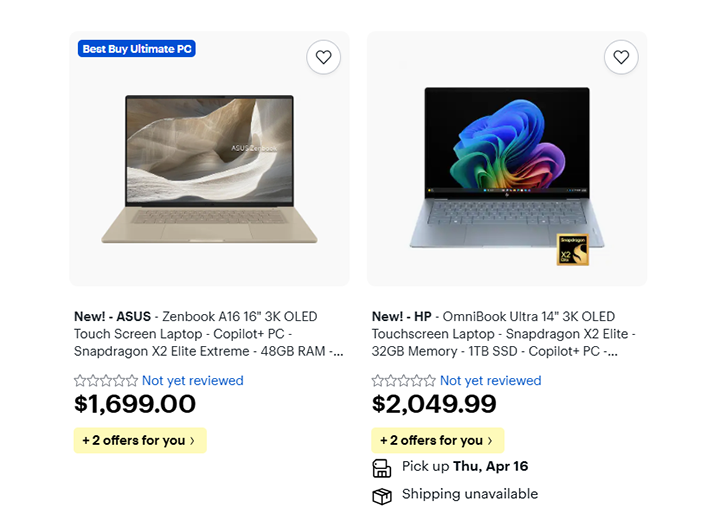Expand '+ 2 offers for you' under ASUS
Screen dimensions: 720x514
click(140, 440)
